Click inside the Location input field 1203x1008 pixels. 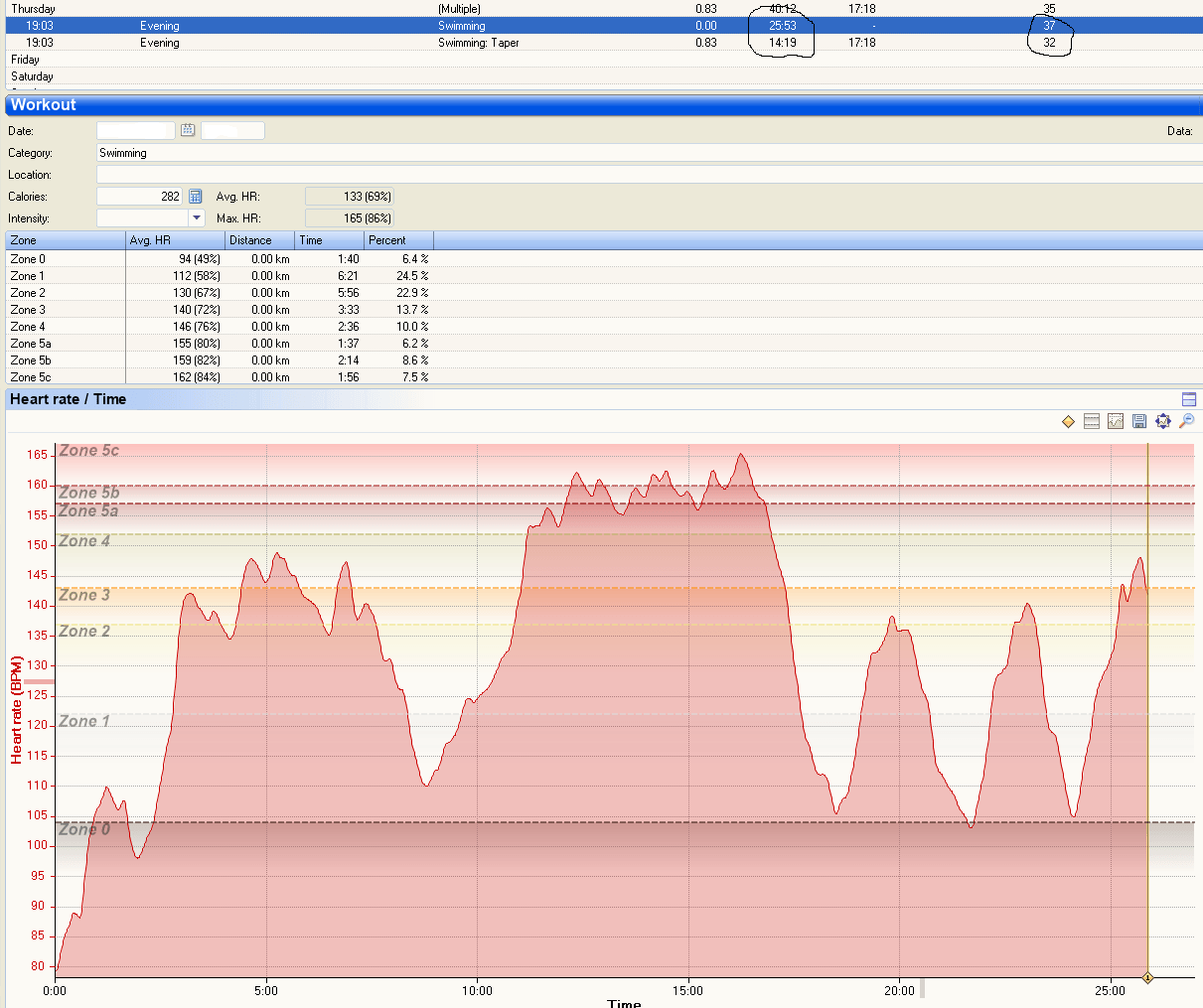tap(397, 174)
